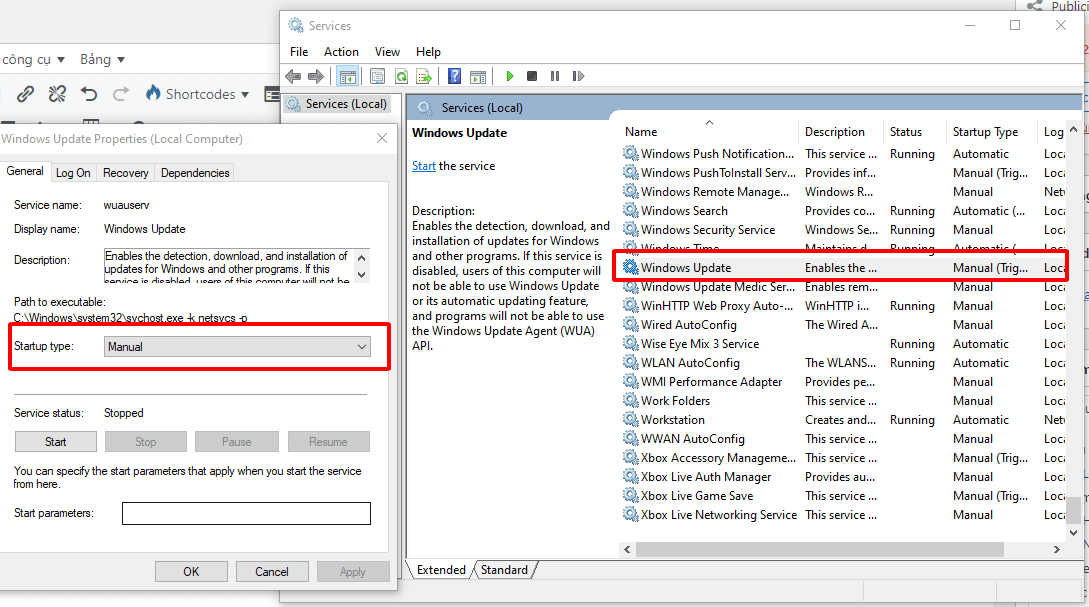Switch to the Recovery tab
This screenshot has height=607, width=1089.
point(125,173)
